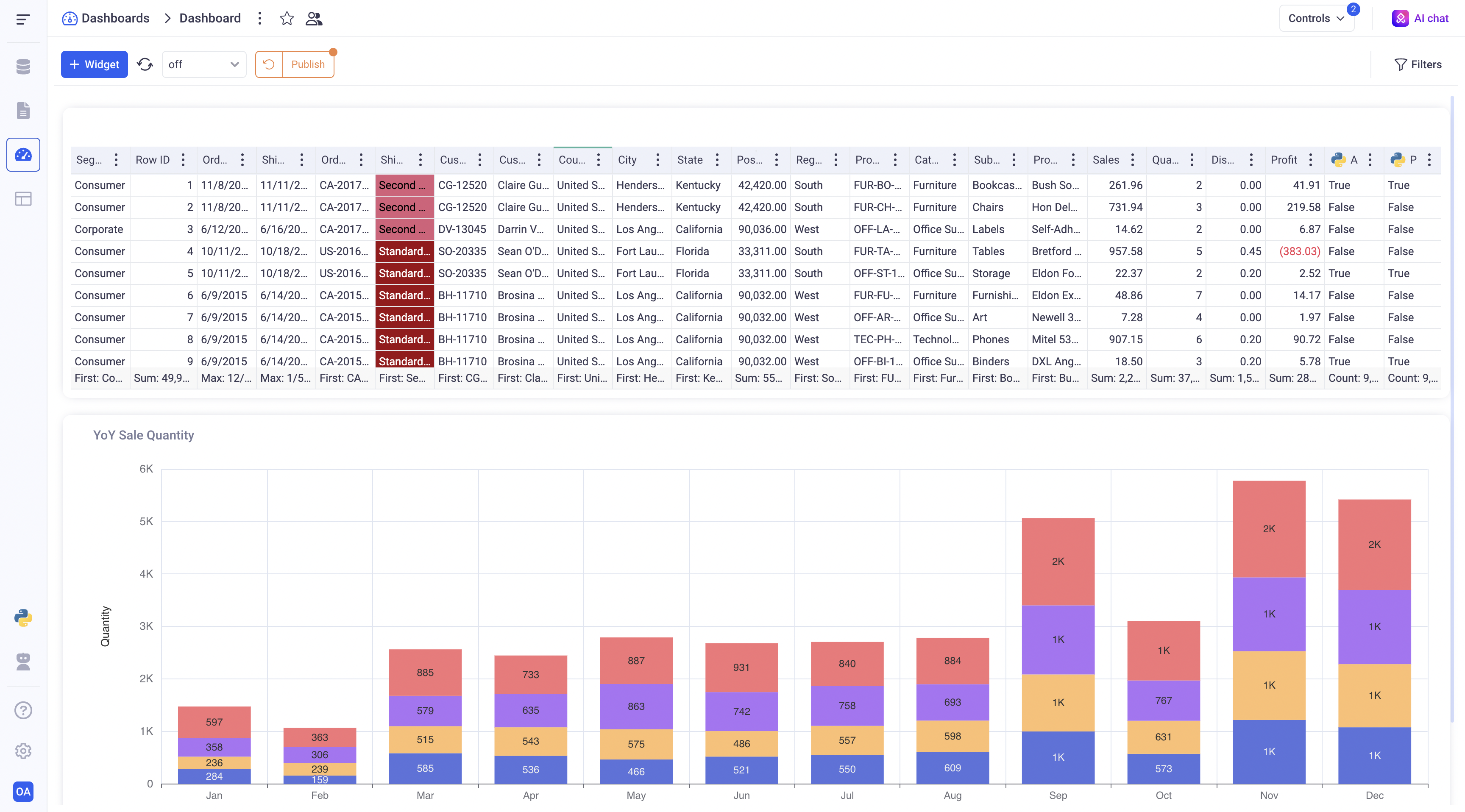Open the documents icon in sidebar

(x=23, y=110)
